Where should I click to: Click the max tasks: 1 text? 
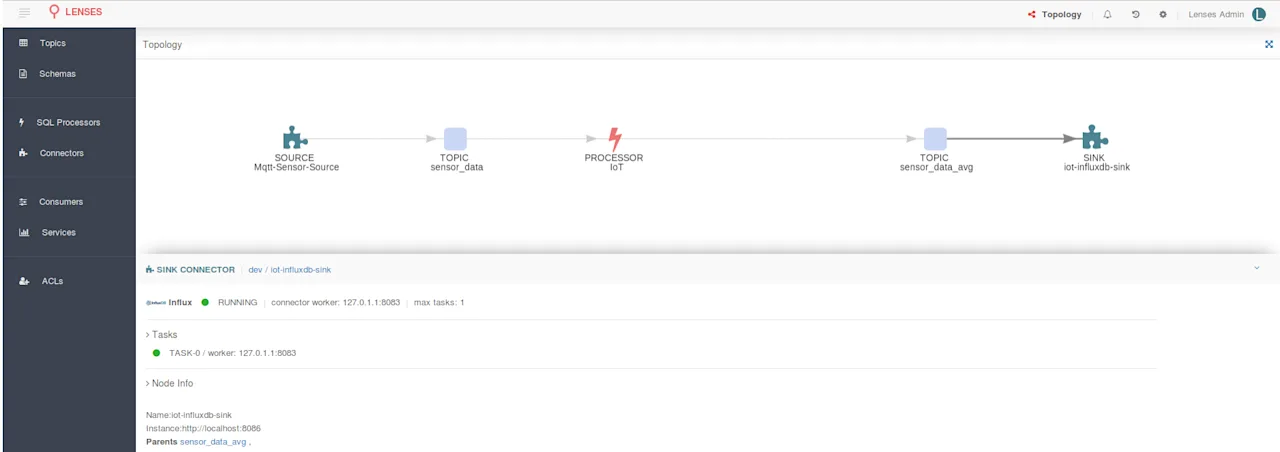[x=439, y=302]
